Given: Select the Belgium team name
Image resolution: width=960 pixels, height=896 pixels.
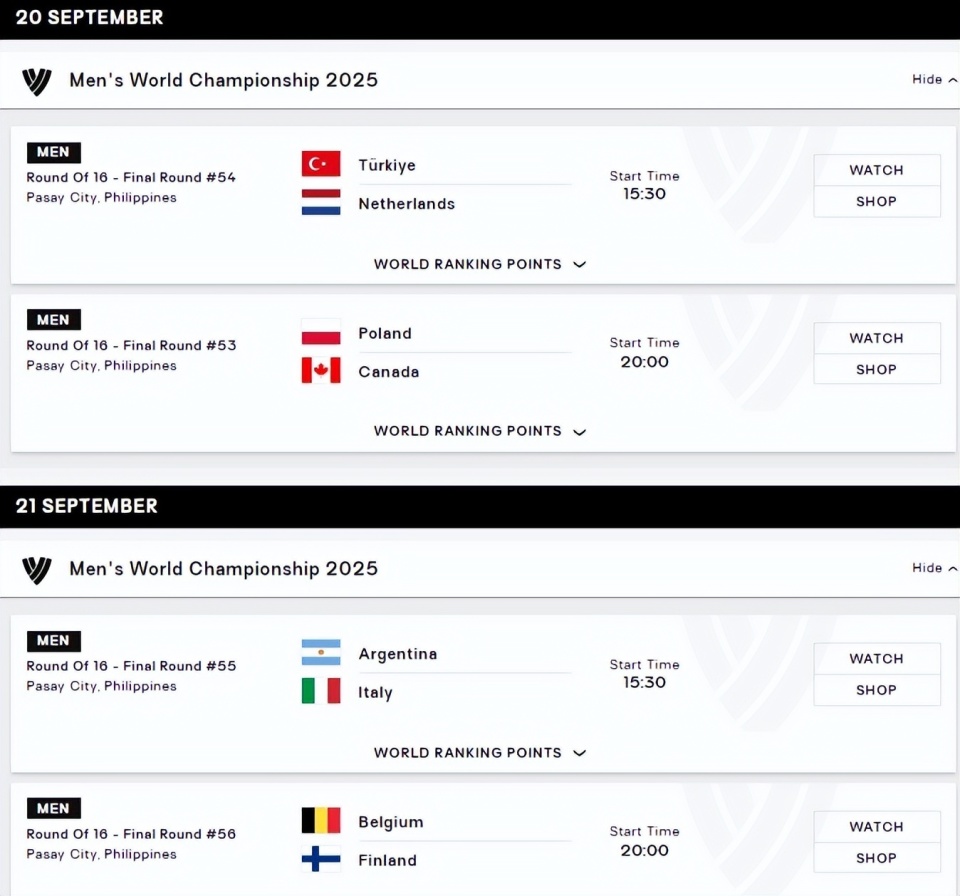Looking at the screenshot, I should pos(391,822).
